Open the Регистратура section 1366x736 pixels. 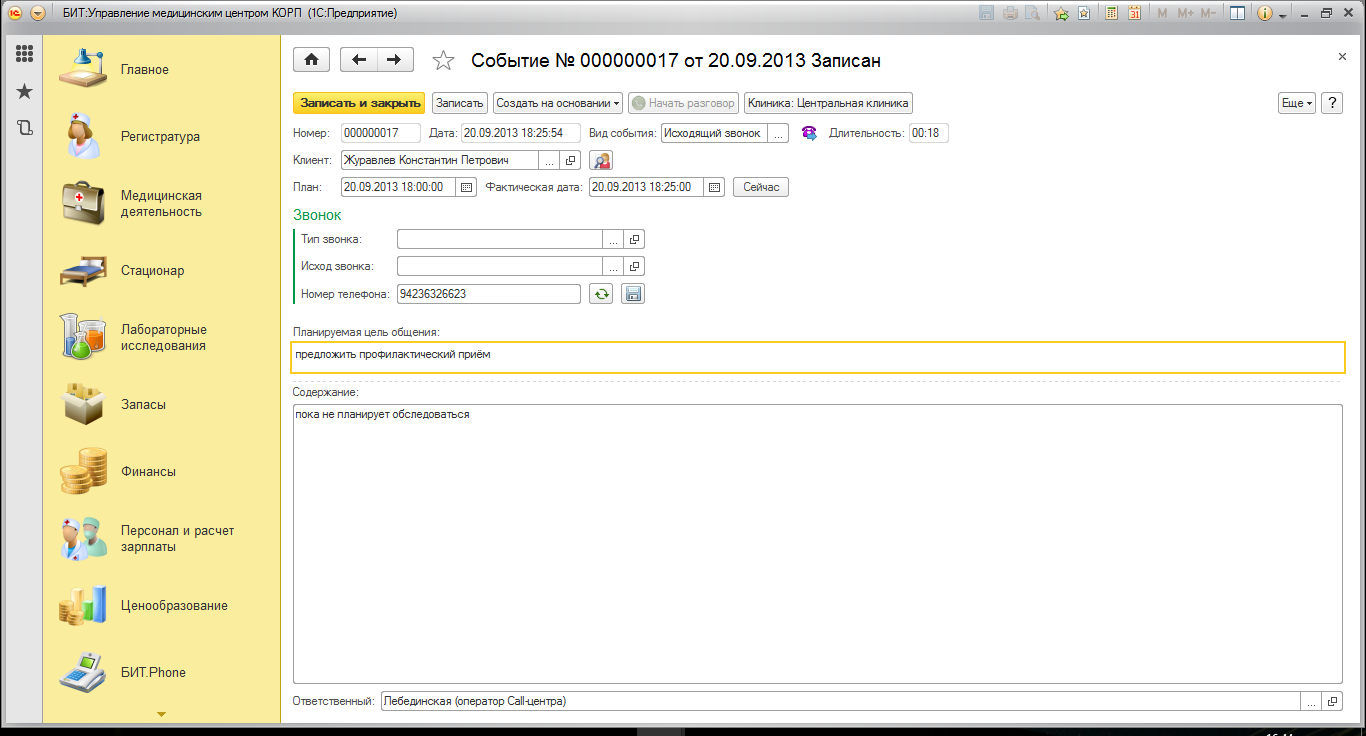coord(160,137)
